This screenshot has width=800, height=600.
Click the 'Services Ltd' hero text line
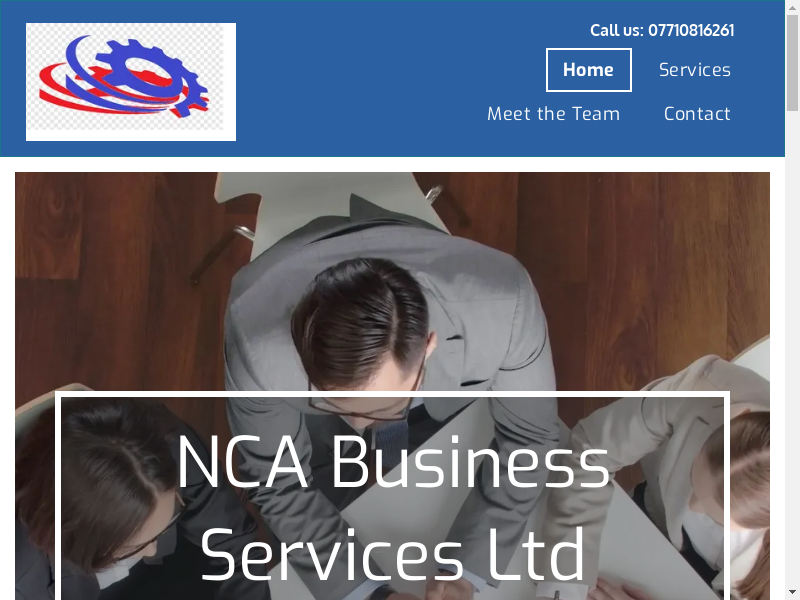point(393,554)
